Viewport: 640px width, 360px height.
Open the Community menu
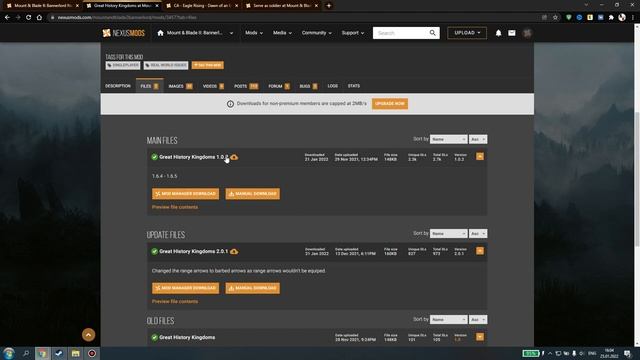317,33
